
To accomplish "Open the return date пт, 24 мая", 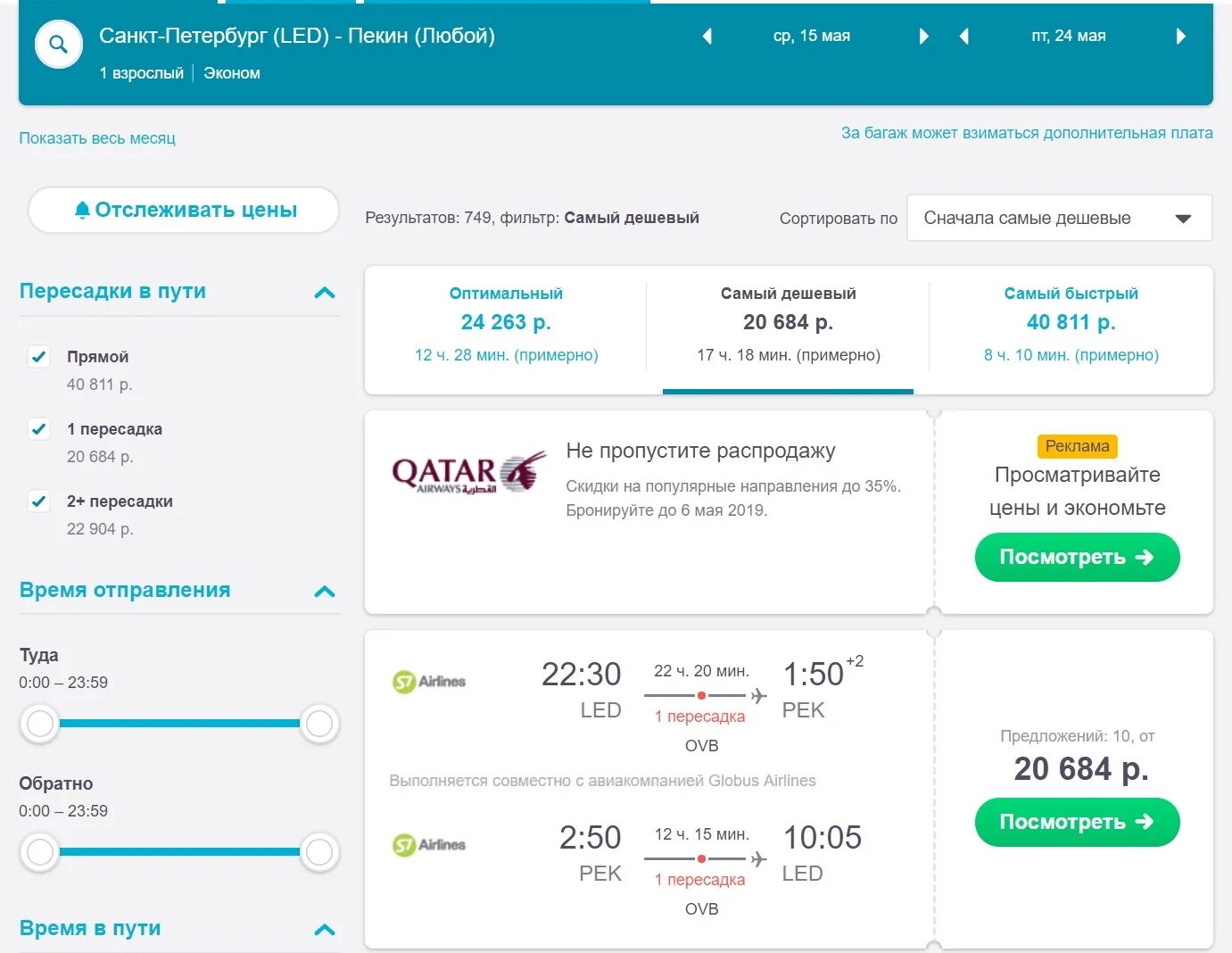I will pyautogui.click(x=1069, y=36).
